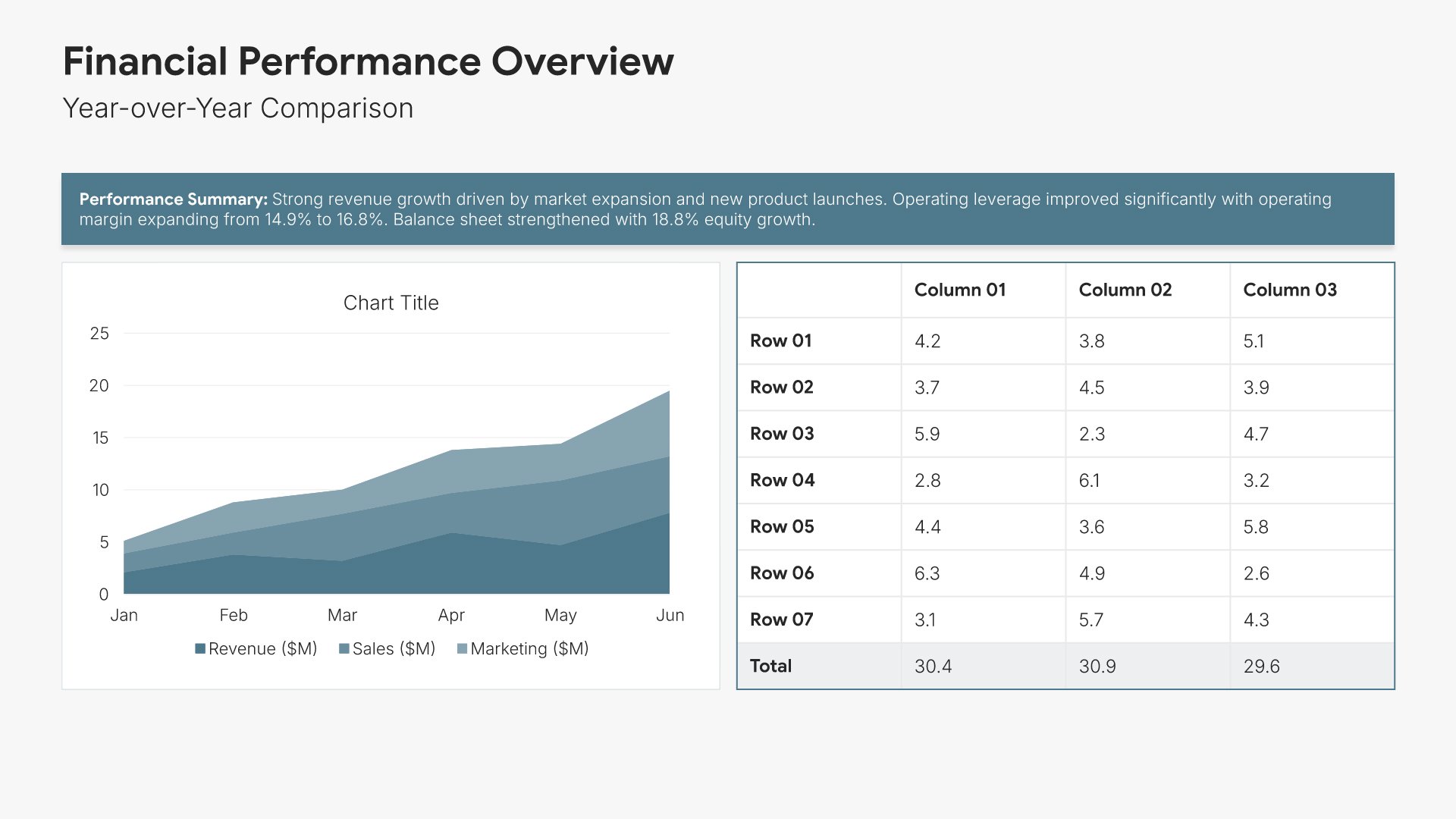The height and width of the screenshot is (819, 1456).
Task: Click the Total row label
Action: [x=770, y=667]
